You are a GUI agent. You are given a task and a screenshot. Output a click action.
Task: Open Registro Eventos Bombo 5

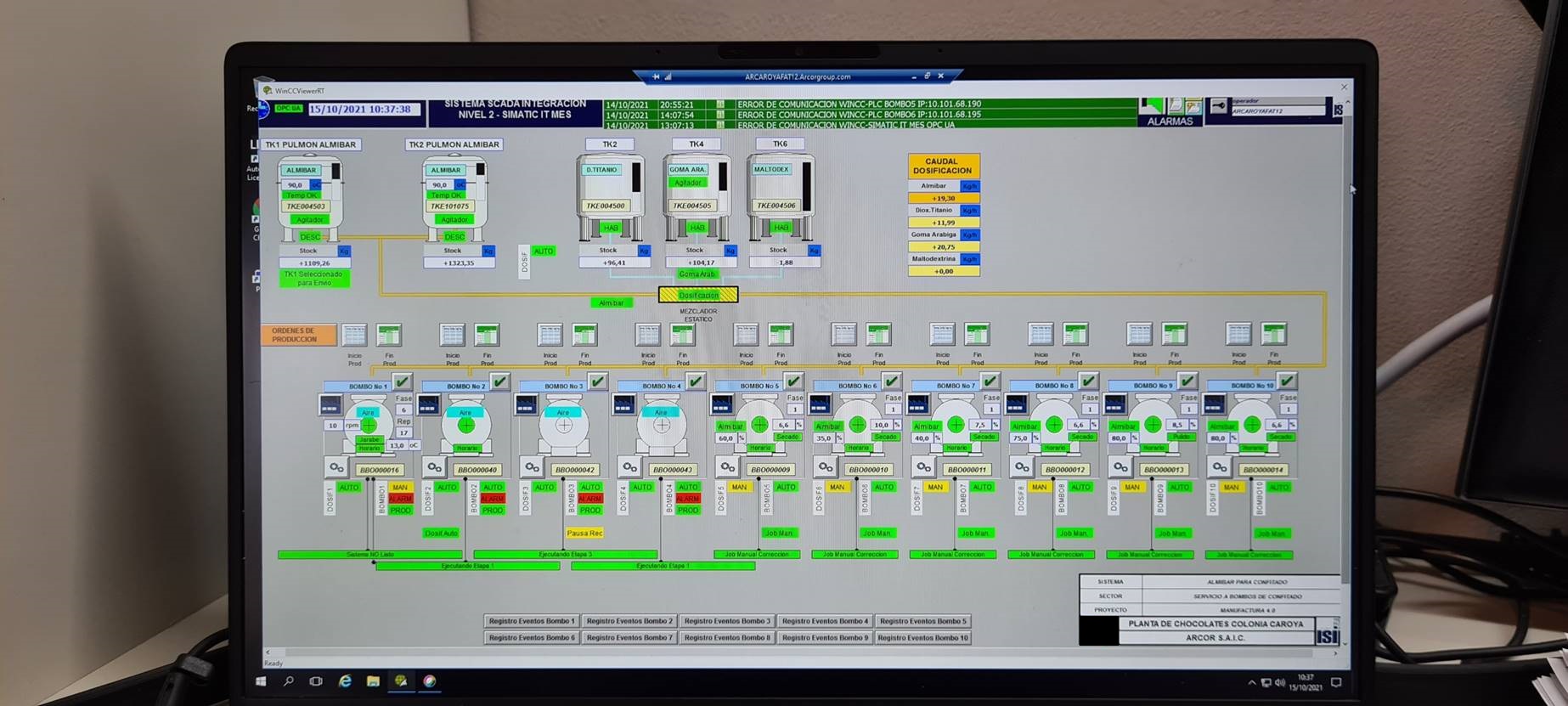(922, 621)
